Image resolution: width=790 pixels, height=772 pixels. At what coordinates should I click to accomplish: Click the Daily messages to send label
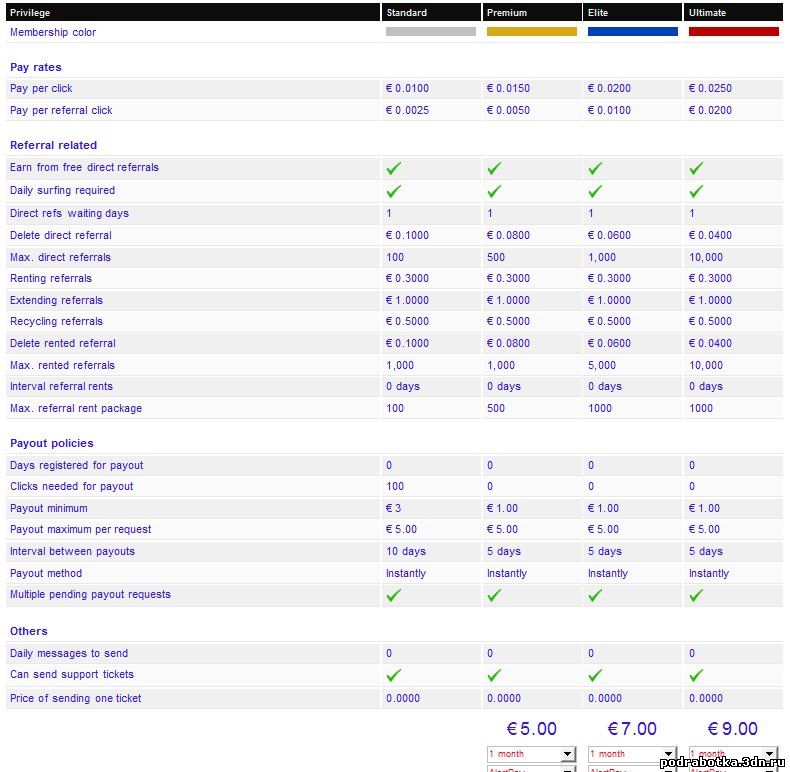(69, 654)
